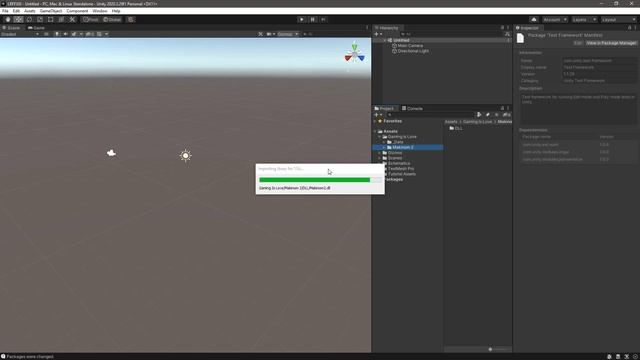Select the Directional Light sun gizmo
The image size is (640, 360).
click(186, 156)
